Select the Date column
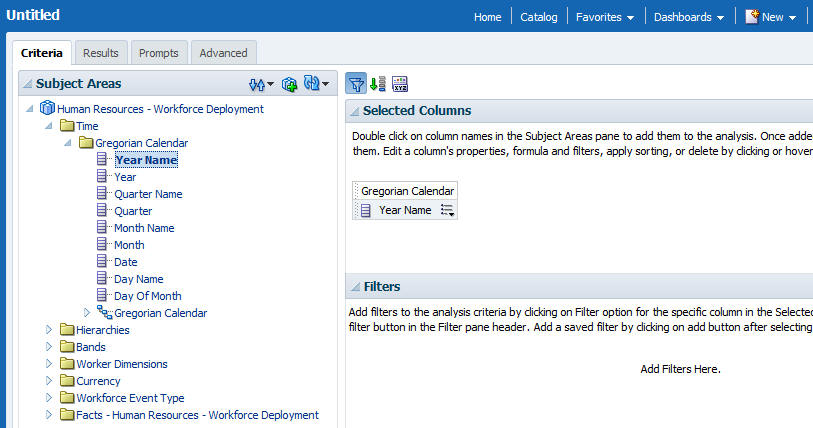 coord(125,262)
